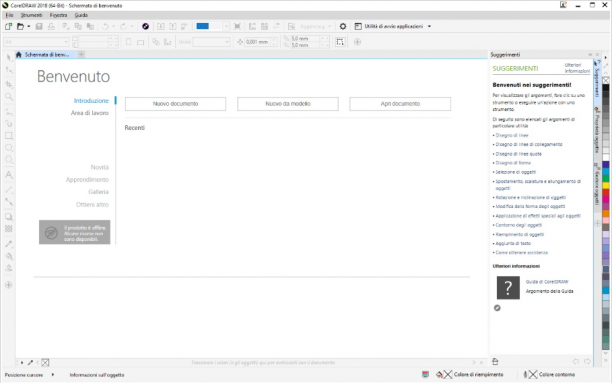Screen dimensions: 612x383
Task: Click the Save disk icon
Action: click(x=39, y=27)
